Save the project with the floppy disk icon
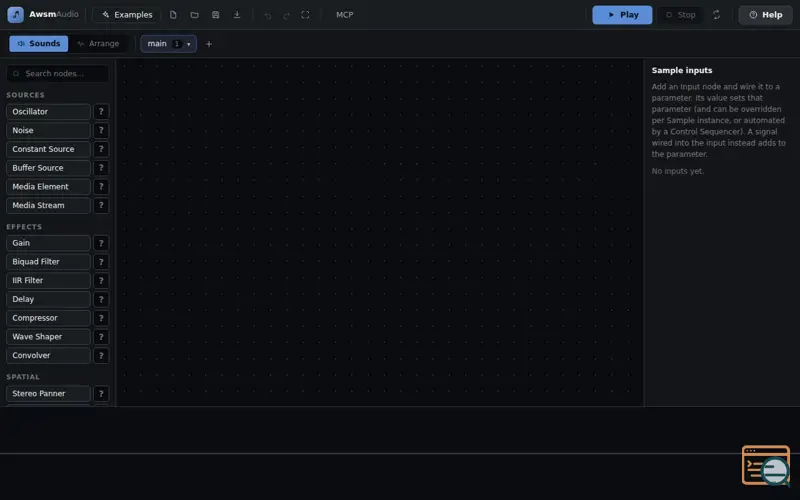This screenshot has width=800, height=500. pos(215,15)
